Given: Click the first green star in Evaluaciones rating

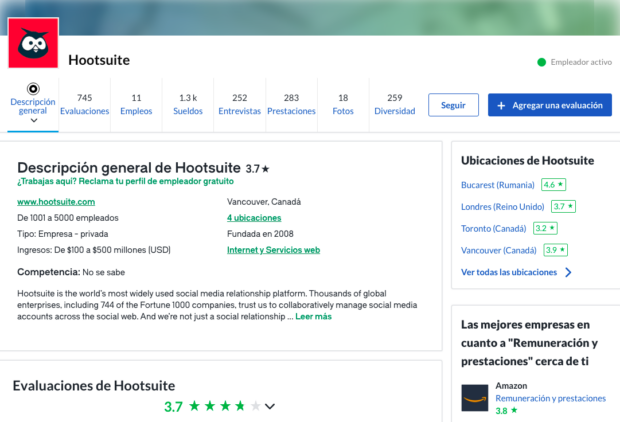Looking at the screenshot, I should [x=195, y=406].
